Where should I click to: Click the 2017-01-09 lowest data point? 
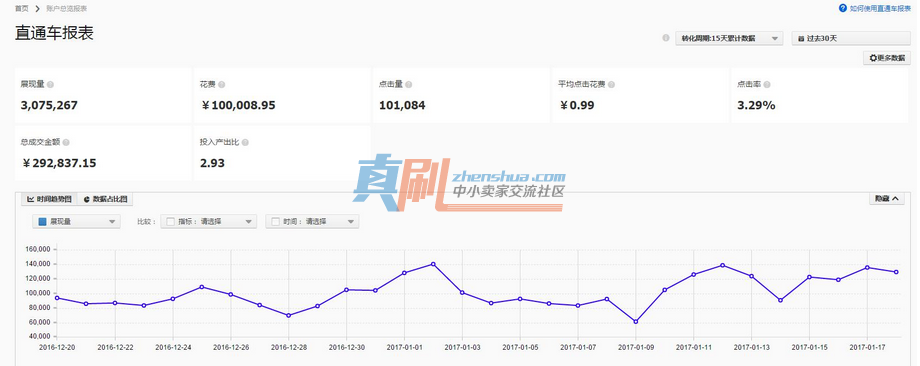pos(636,321)
